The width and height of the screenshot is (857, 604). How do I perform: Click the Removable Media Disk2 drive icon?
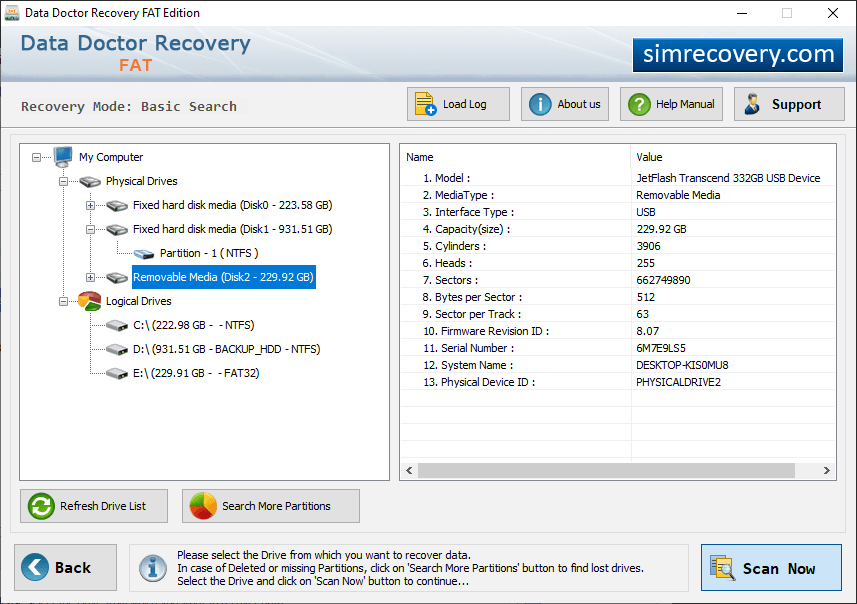(x=117, y=278)
